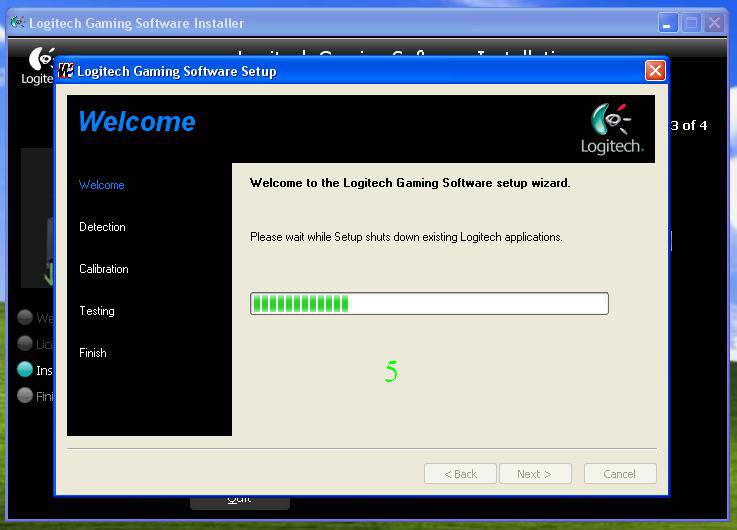
Task: Close the Logitech Gaming Software Setup dialog
Action: (655, 71)
